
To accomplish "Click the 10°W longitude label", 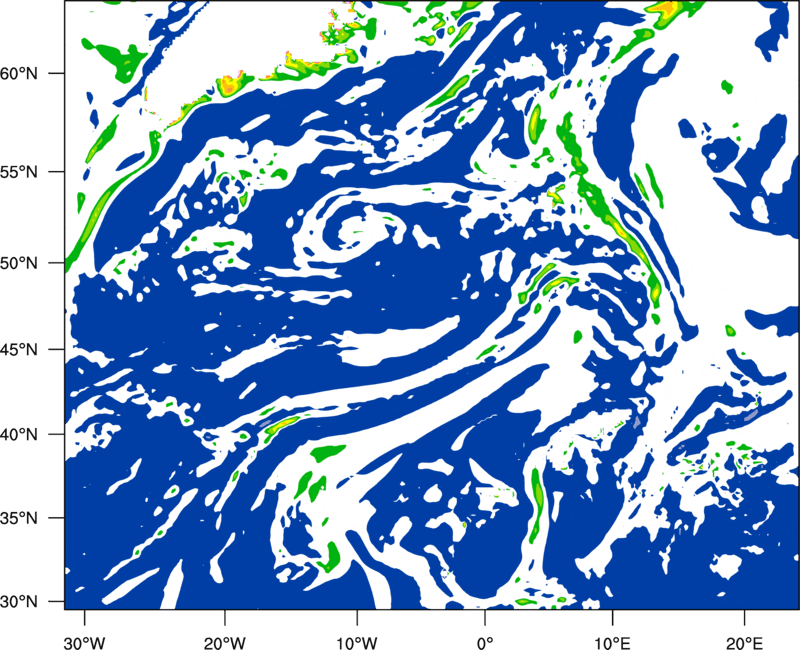I will (357, 643).
